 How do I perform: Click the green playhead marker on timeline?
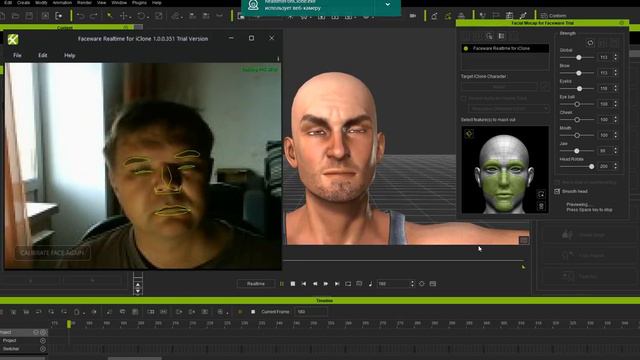pyautogui.click(x=69, y=324)
